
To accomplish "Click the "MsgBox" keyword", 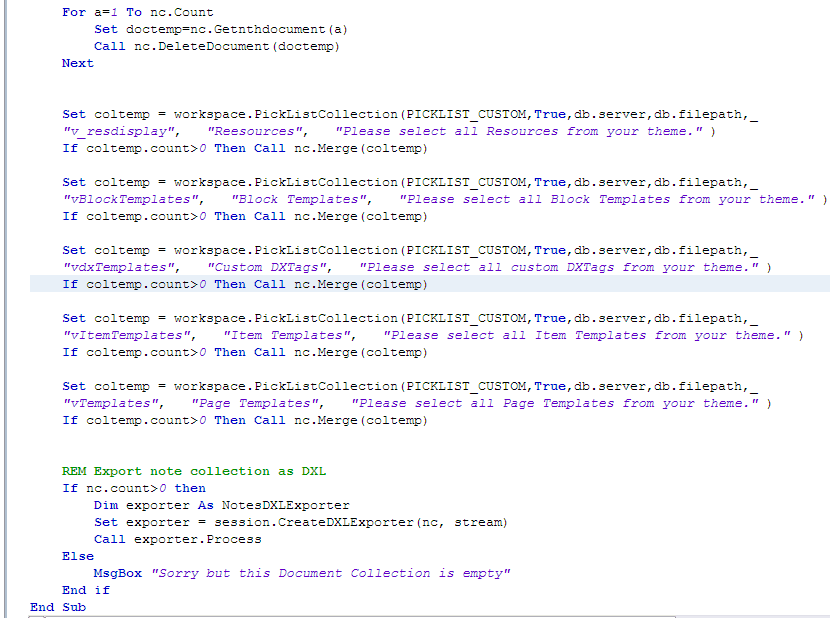I will (x=118, y=573).
